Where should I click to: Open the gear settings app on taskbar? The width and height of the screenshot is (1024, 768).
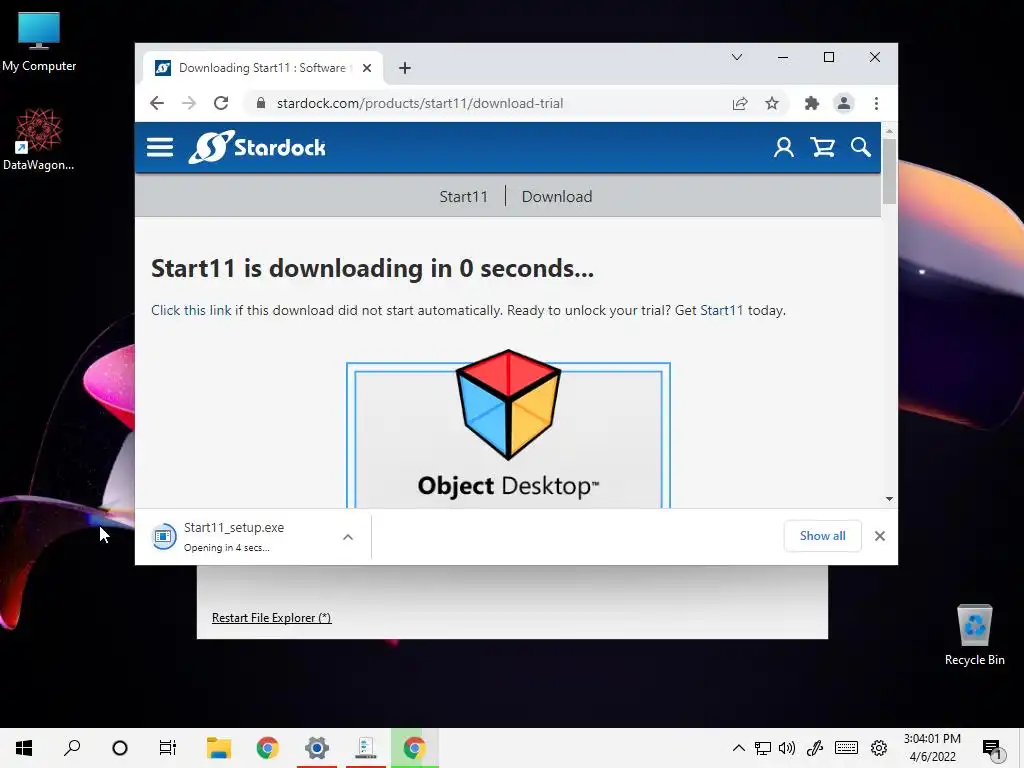point(317,748)
